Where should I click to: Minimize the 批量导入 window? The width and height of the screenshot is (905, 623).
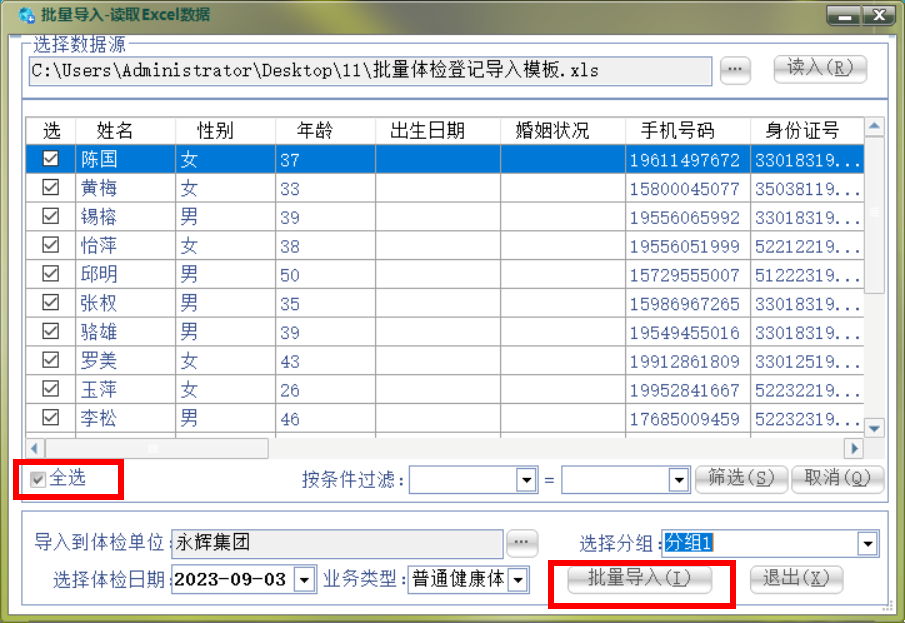844,16
